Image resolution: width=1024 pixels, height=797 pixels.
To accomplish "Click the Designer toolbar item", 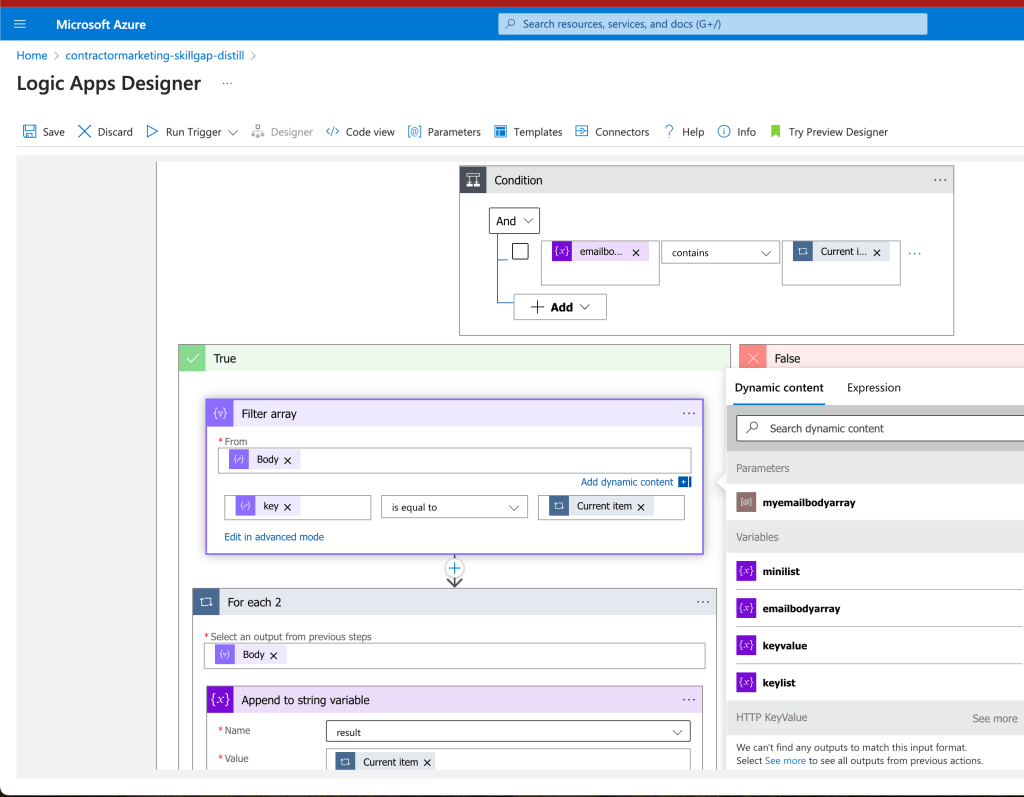I will pyautogui.click(x=282, y=132).
